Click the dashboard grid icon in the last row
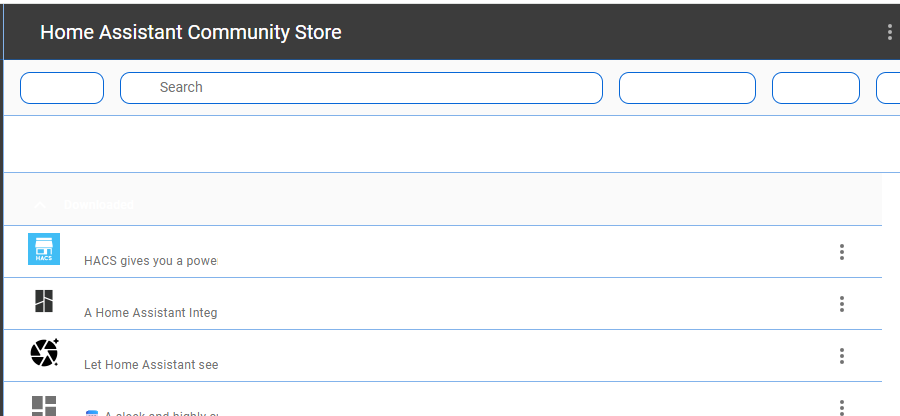900x416 pixels. pyautogui.click(x=44, y=405)
